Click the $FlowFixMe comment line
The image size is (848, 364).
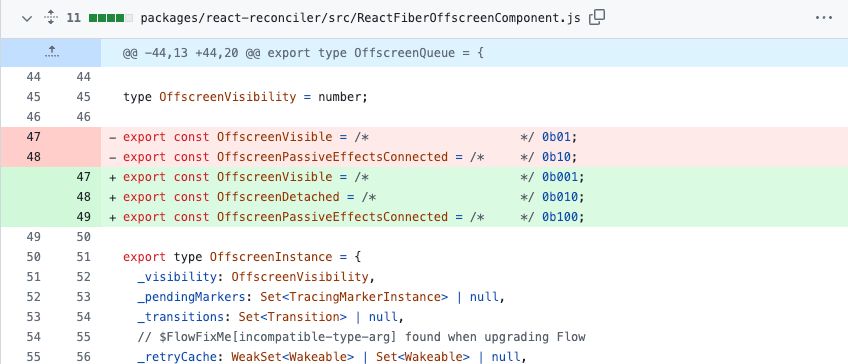click(x=474, y=337)
